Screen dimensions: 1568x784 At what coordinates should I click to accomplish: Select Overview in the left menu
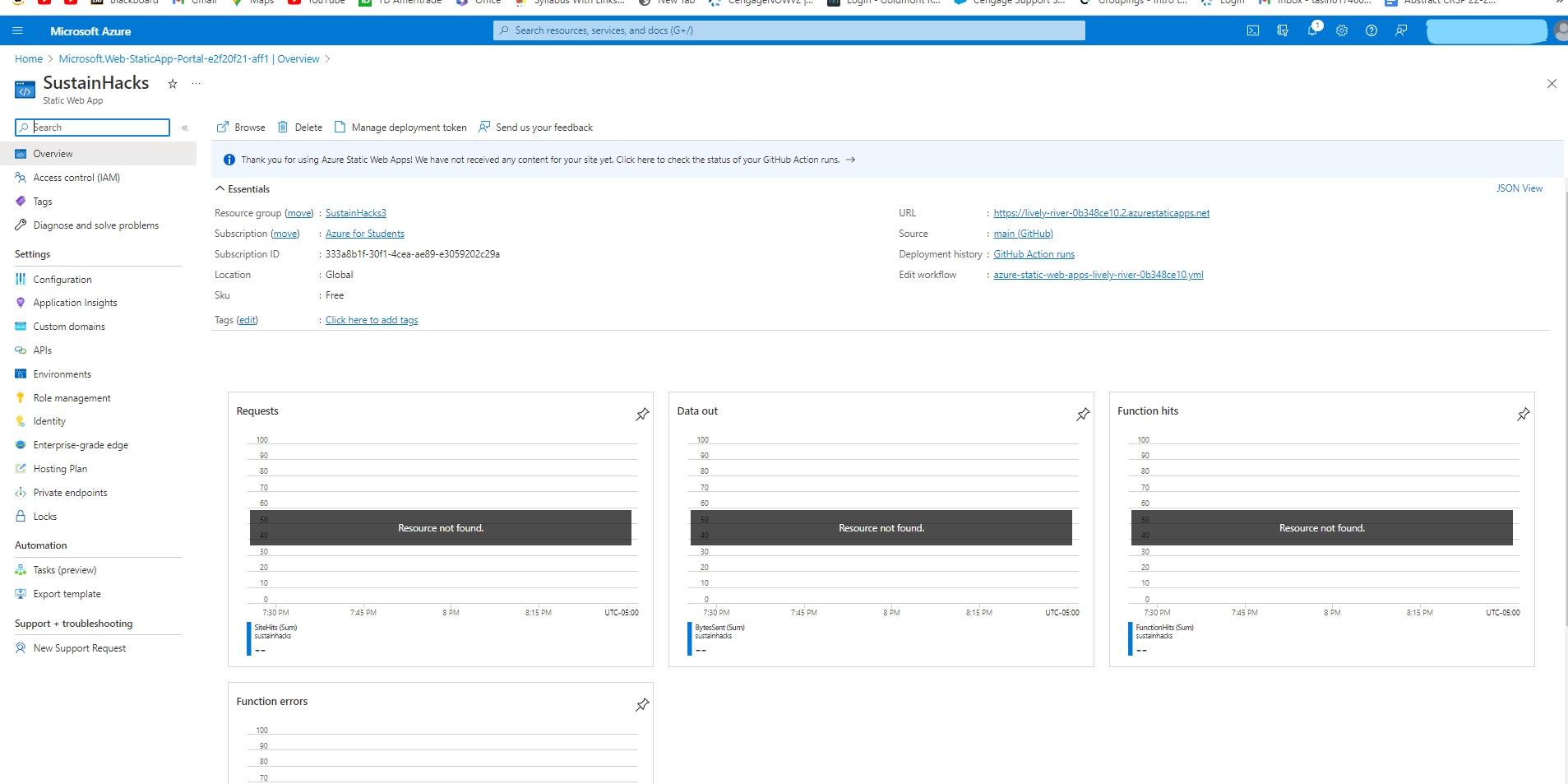click(x=98, y=154)
